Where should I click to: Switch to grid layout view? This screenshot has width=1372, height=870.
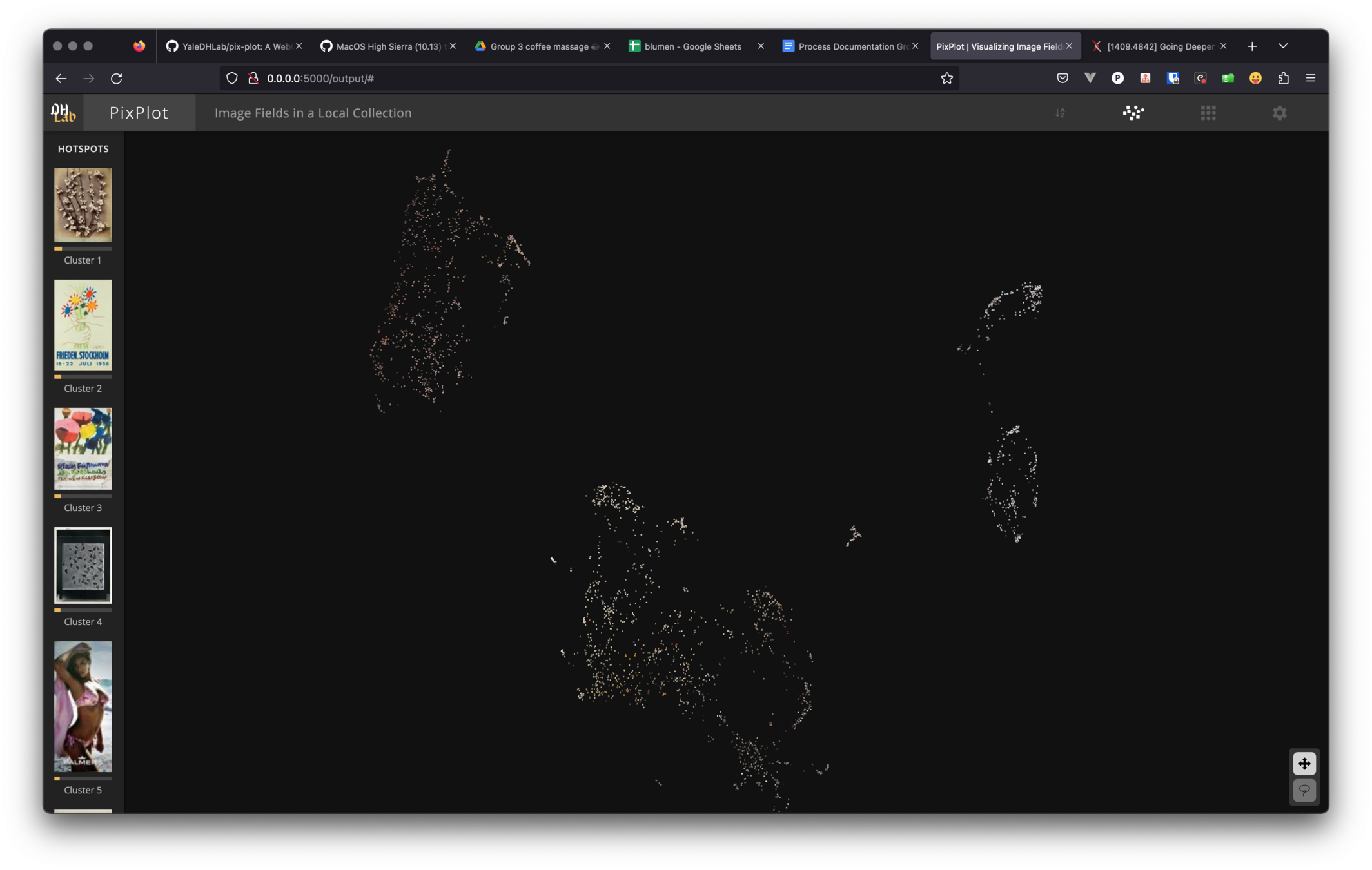1208,113
